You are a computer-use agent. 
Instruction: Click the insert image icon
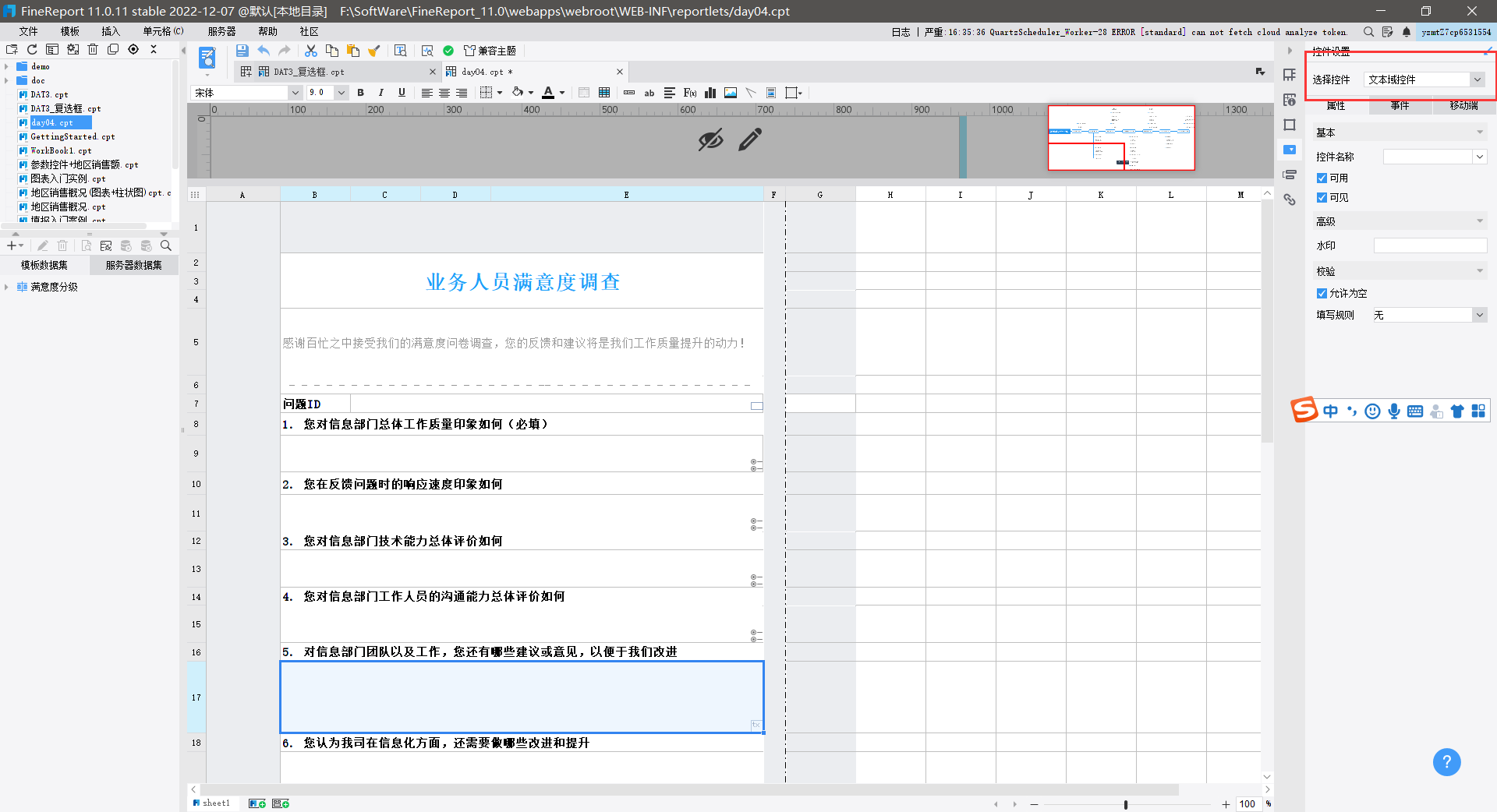tap(731, 93)
